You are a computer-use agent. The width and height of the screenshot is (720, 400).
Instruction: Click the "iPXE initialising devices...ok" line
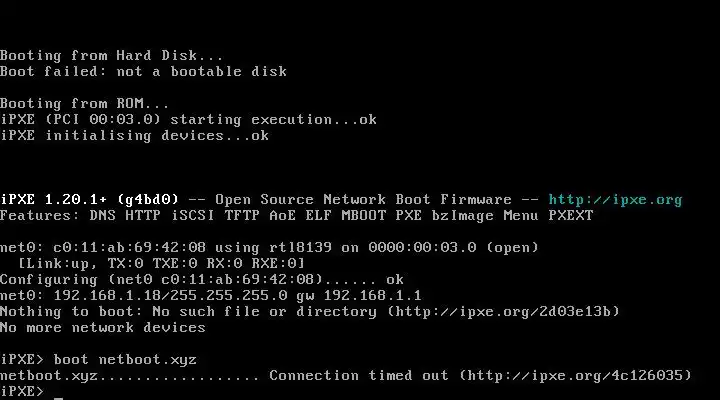[x=134, y=135]
